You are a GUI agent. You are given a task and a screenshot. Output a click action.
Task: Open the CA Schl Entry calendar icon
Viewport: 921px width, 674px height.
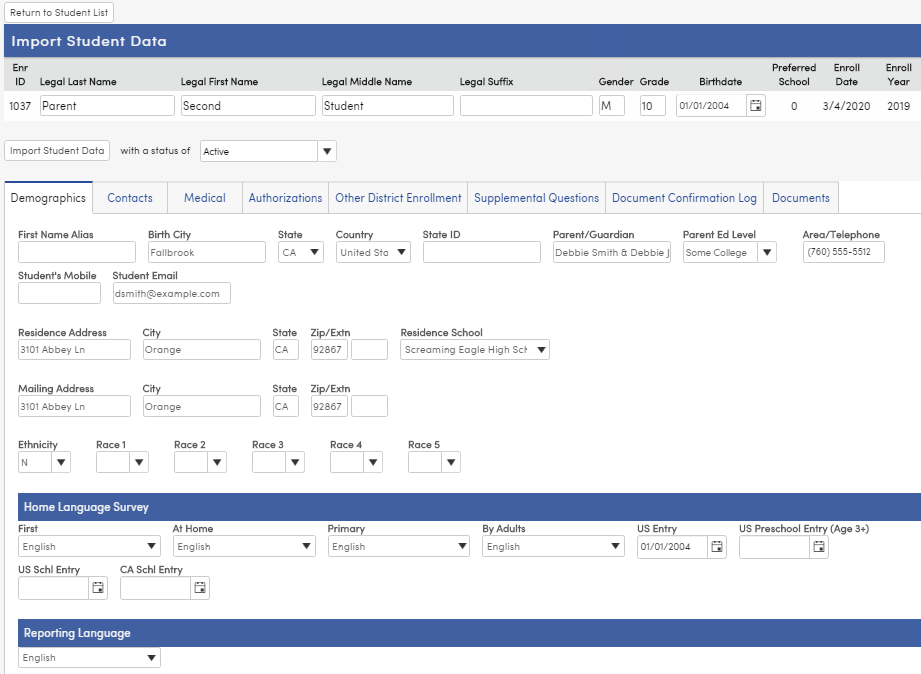pyautogui.click(x=199, y=587)
